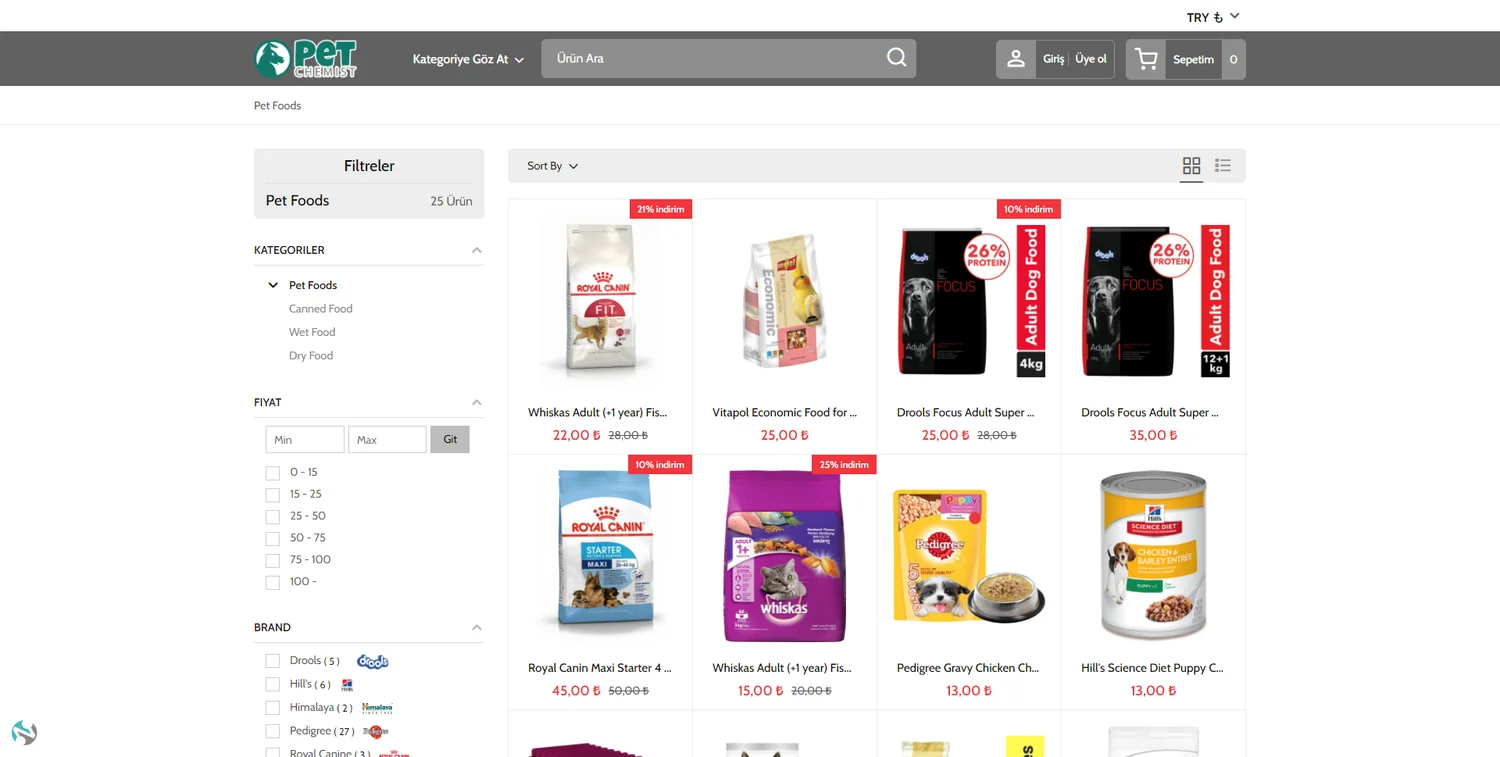Click the Üye ol link
This screenshot has width=1500, height=757.
coord(1091,59)
